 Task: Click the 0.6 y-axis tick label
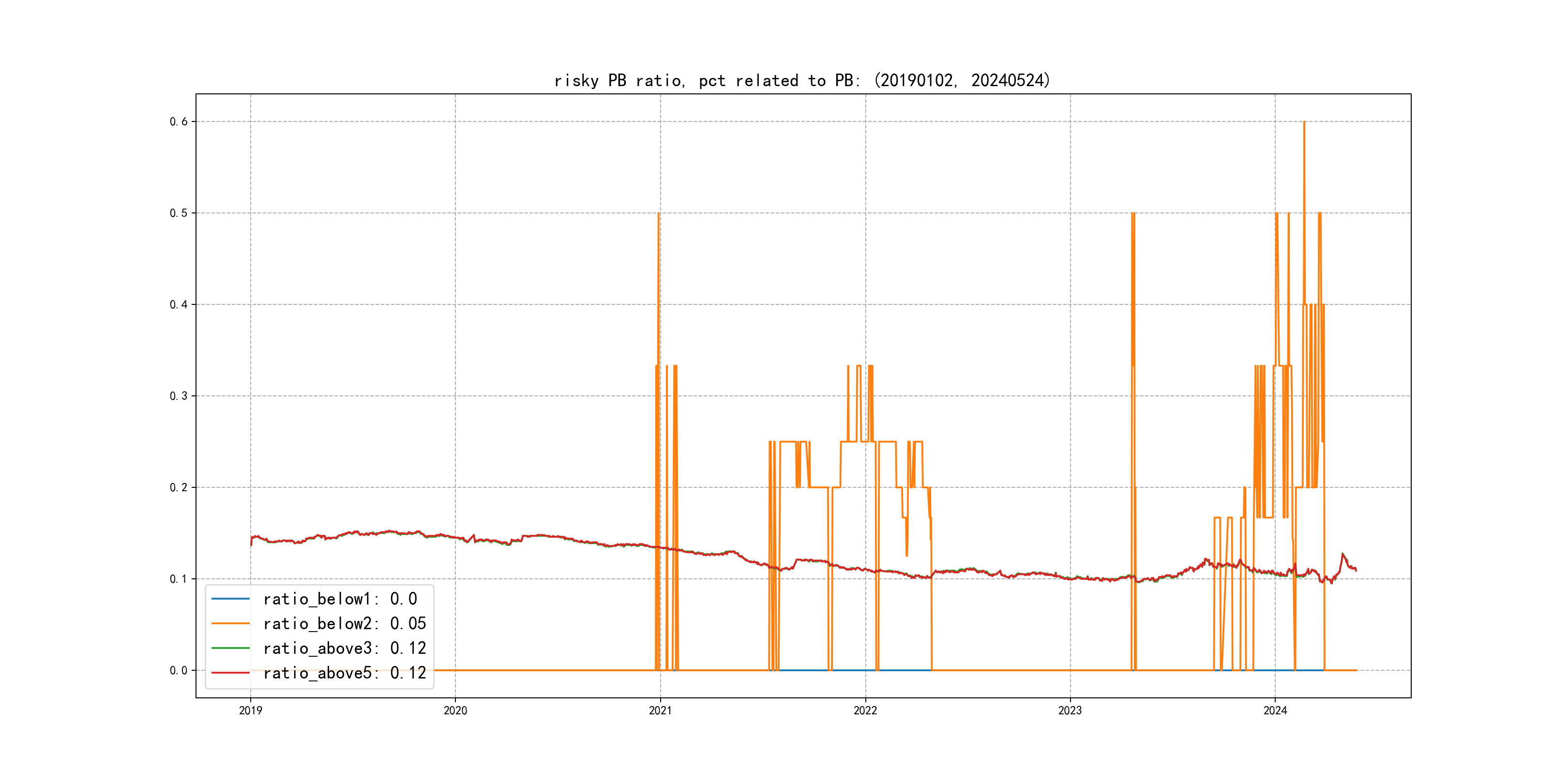(179, 122)
